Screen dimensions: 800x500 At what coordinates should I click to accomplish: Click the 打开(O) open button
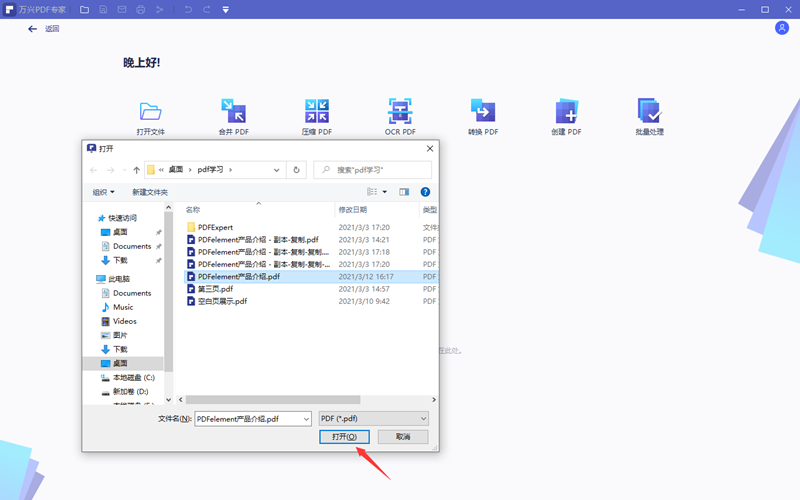[345, 437]
